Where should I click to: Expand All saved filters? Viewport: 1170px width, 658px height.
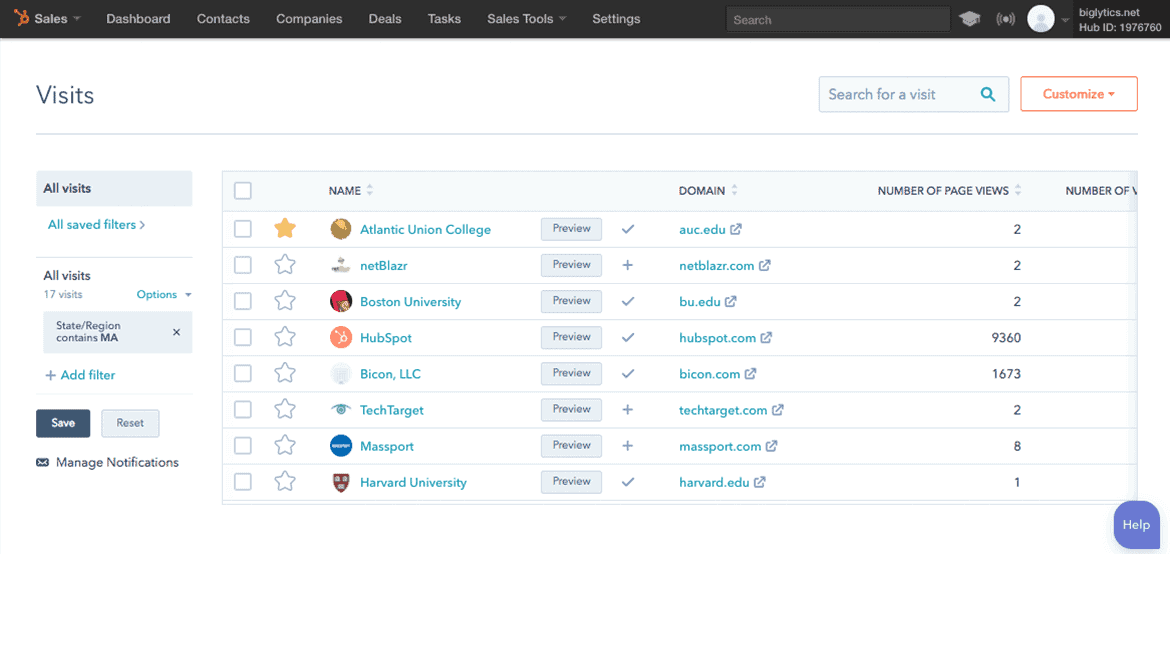point(96,225)
